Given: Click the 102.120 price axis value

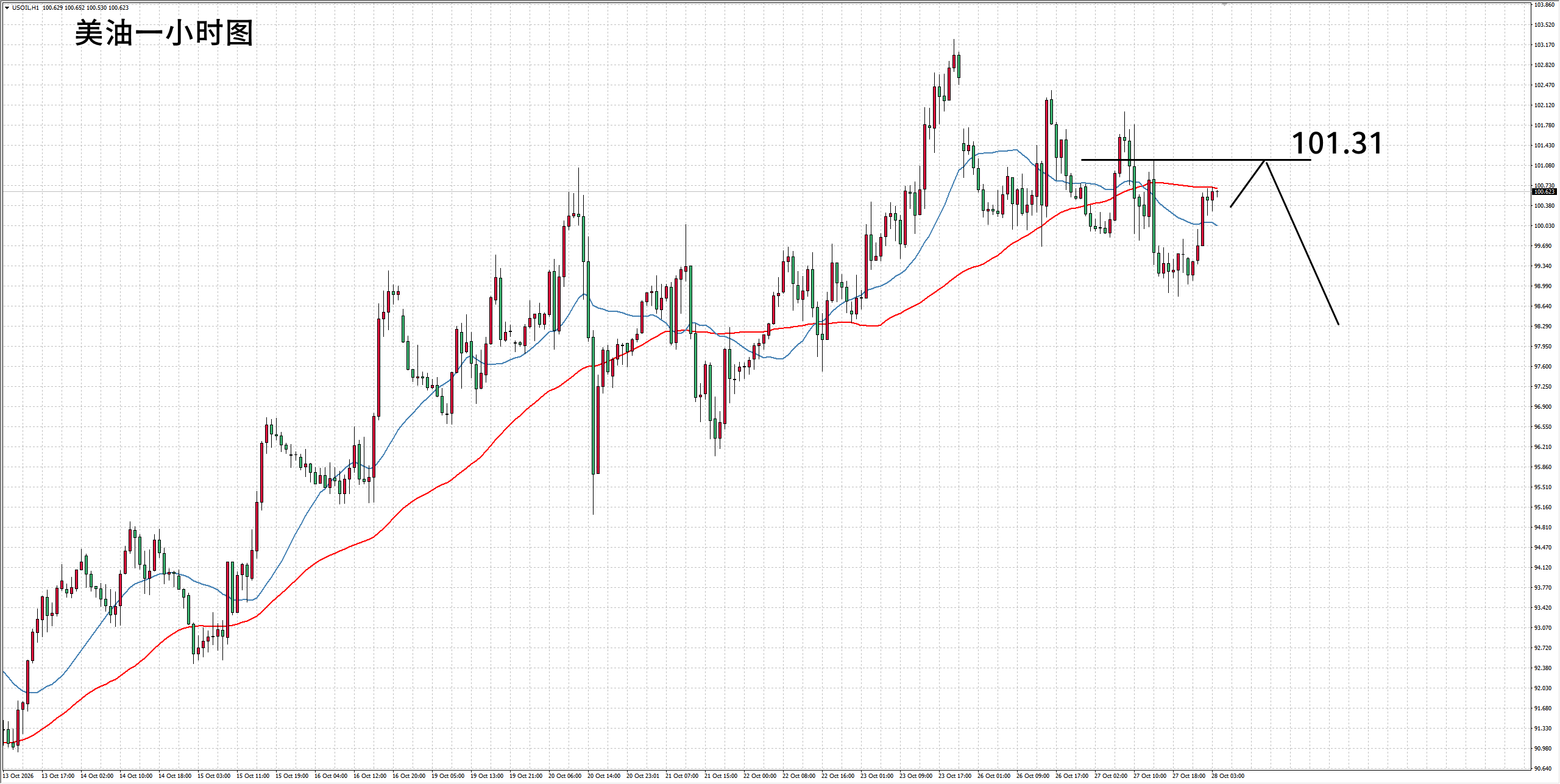Looking at the screenshot, I should tap(1544, 105).
